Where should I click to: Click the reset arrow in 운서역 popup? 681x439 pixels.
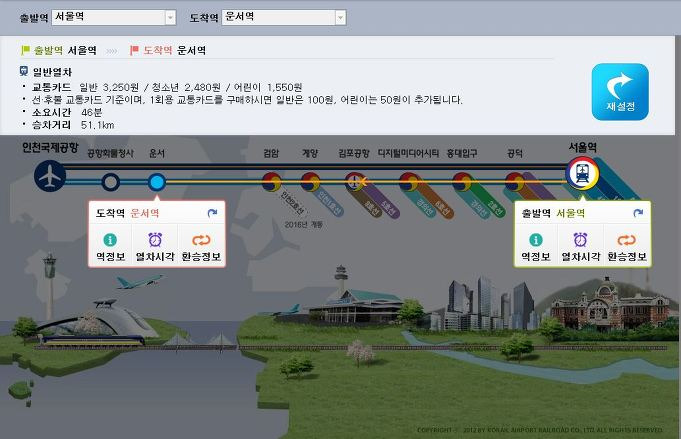pyautogui.click(x=212, y=213)
